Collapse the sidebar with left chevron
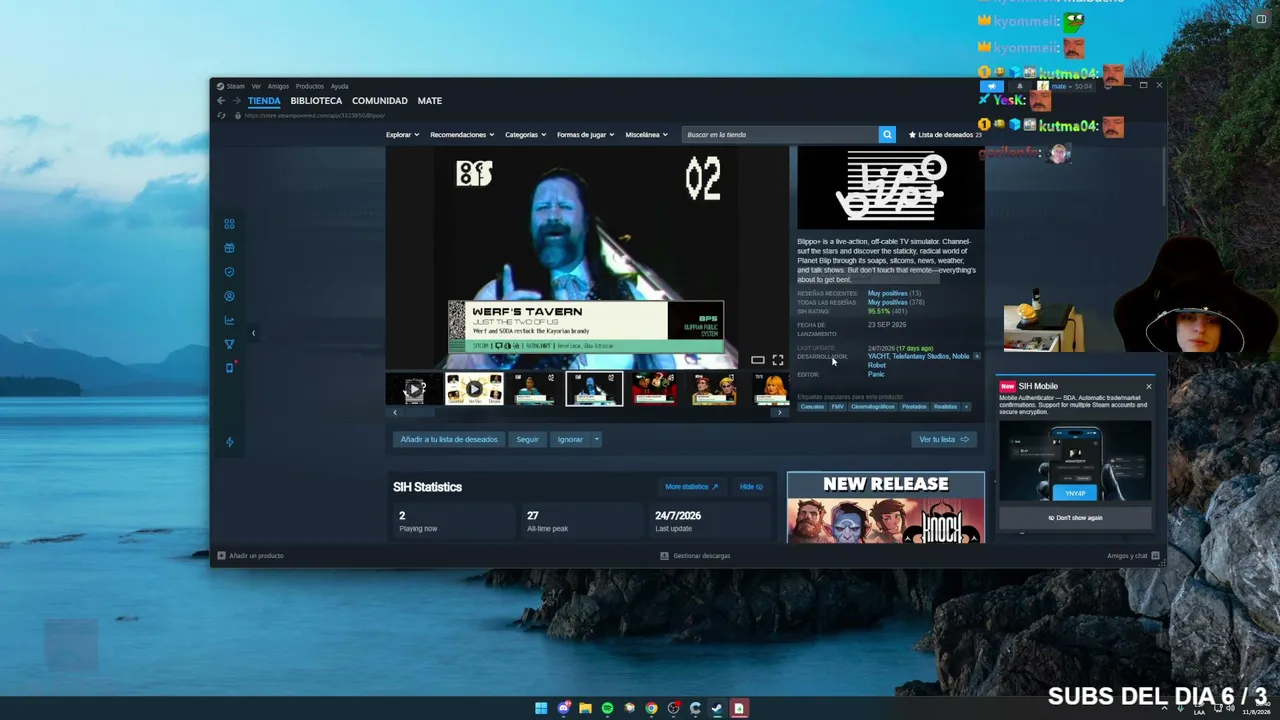This screenshot has height=720, width=1280. click(253, 333)
